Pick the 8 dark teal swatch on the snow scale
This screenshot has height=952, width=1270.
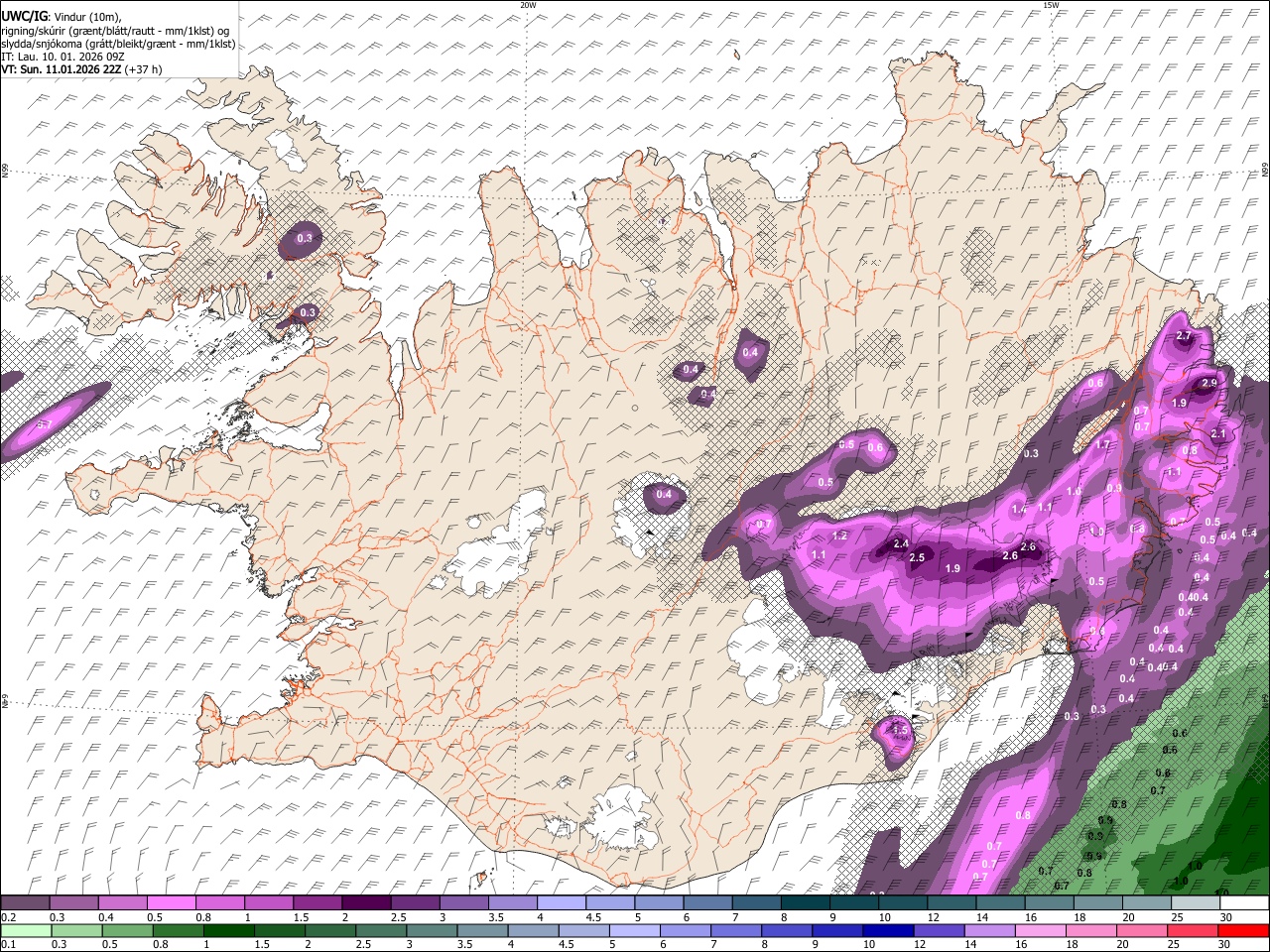[804, 903]
